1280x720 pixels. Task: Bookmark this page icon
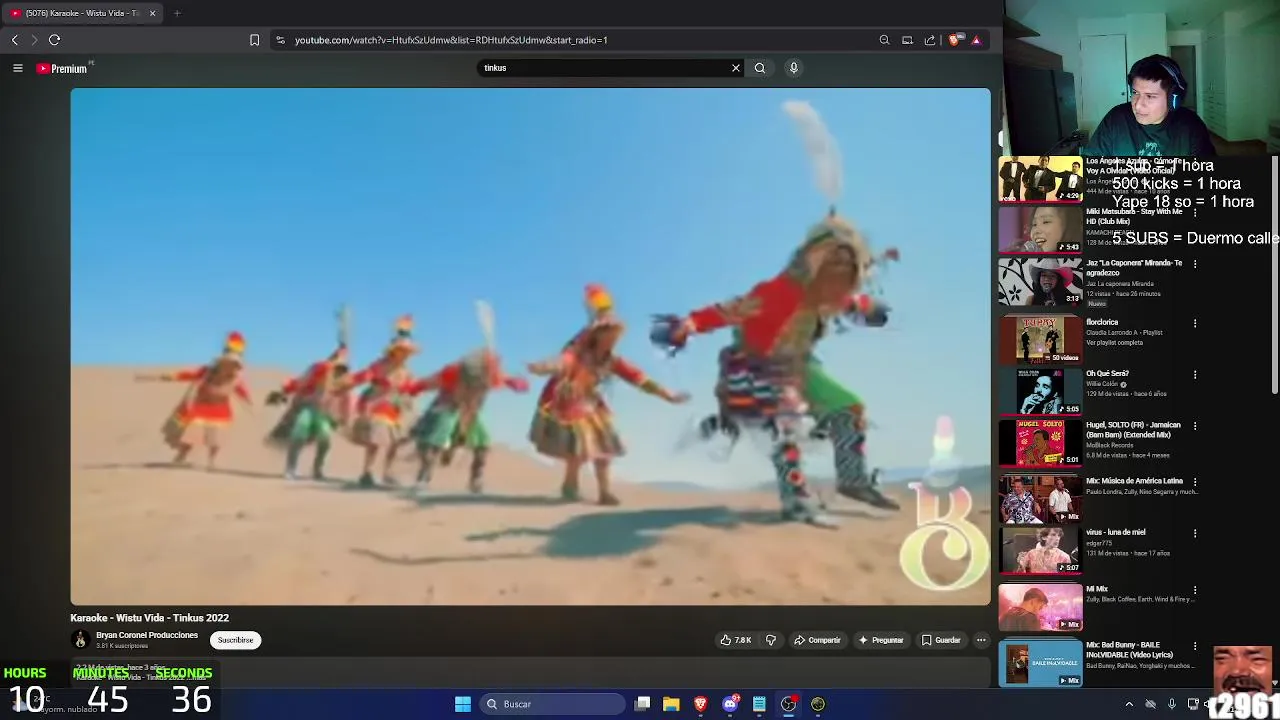(254, 40)
